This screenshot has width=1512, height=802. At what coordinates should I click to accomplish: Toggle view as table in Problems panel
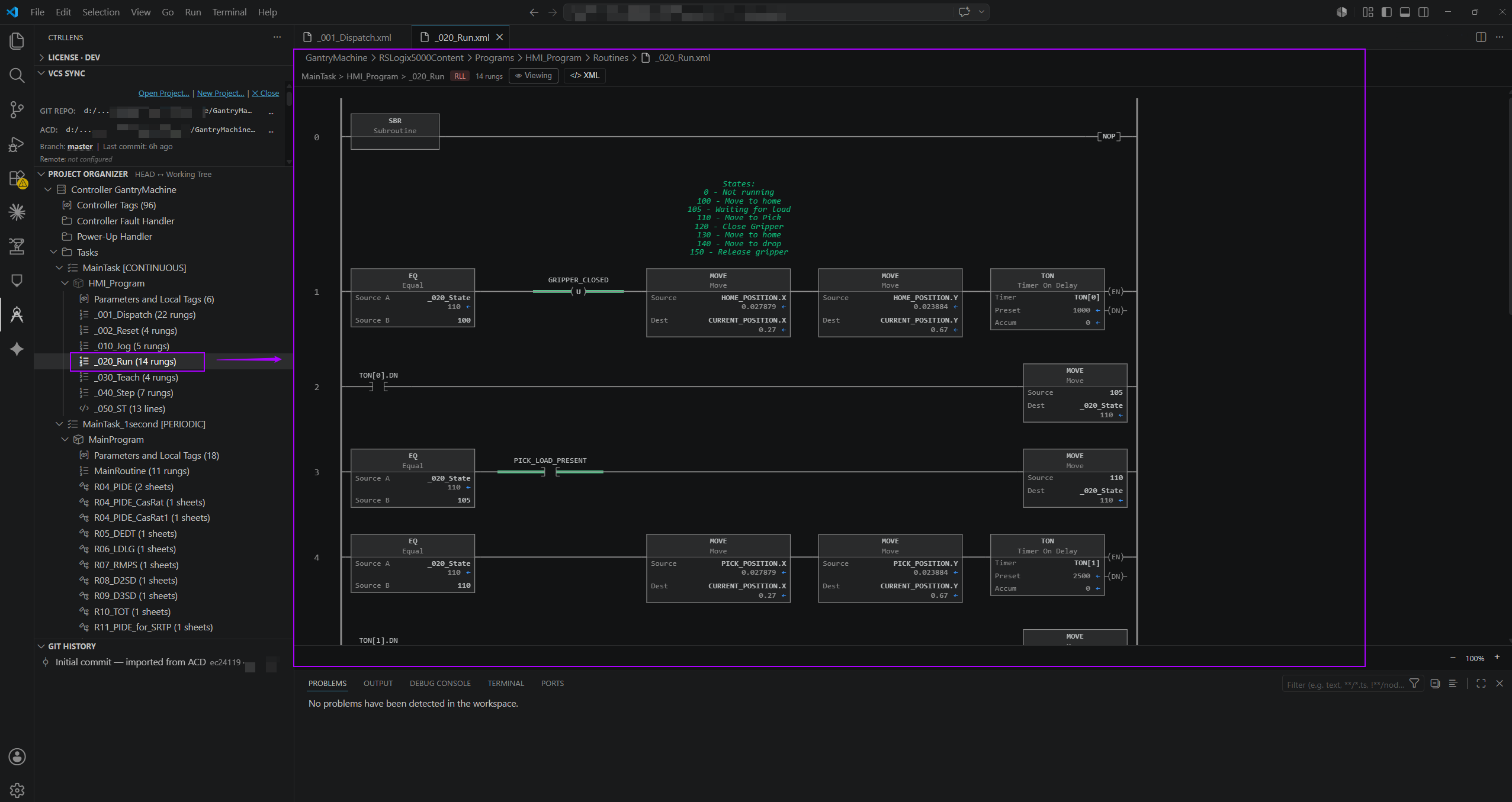(1453, 684)
